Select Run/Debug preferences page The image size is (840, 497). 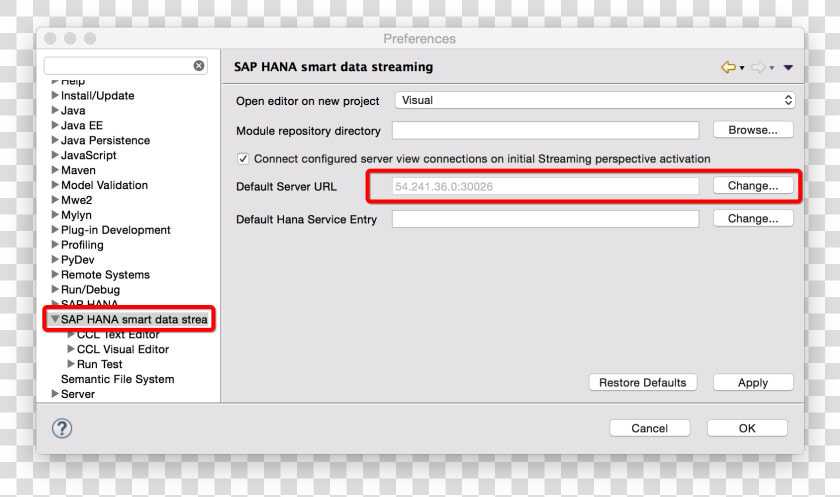pyautogui.click(x=91, y=290)
